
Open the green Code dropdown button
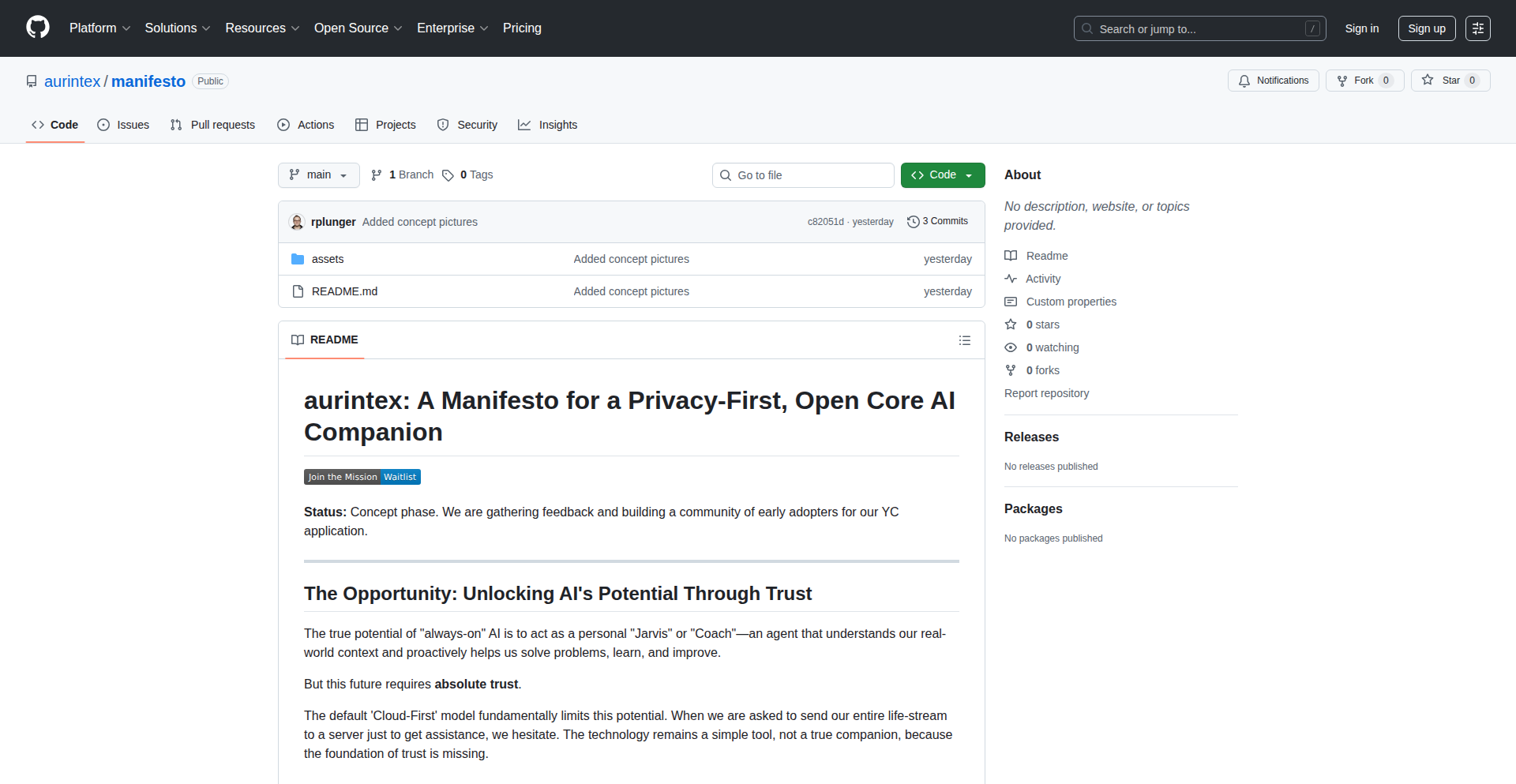pos(943,175)
